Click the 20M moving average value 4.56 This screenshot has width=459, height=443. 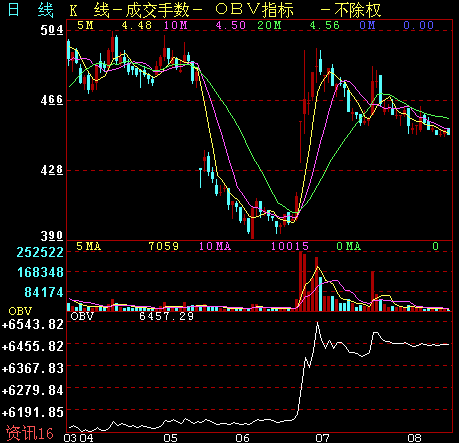point(324,25)
